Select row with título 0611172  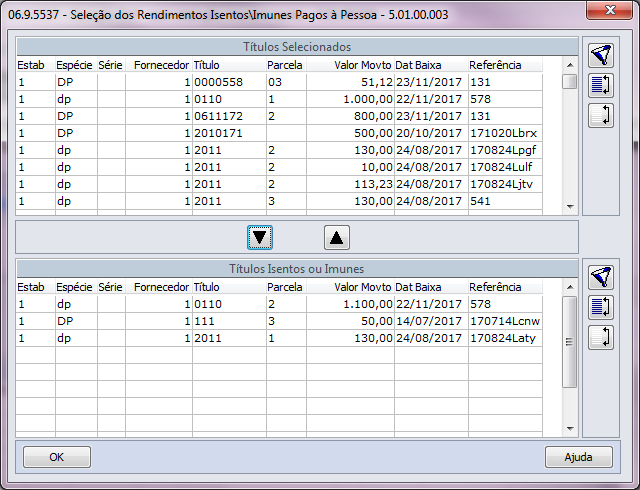tap(280, 116)
